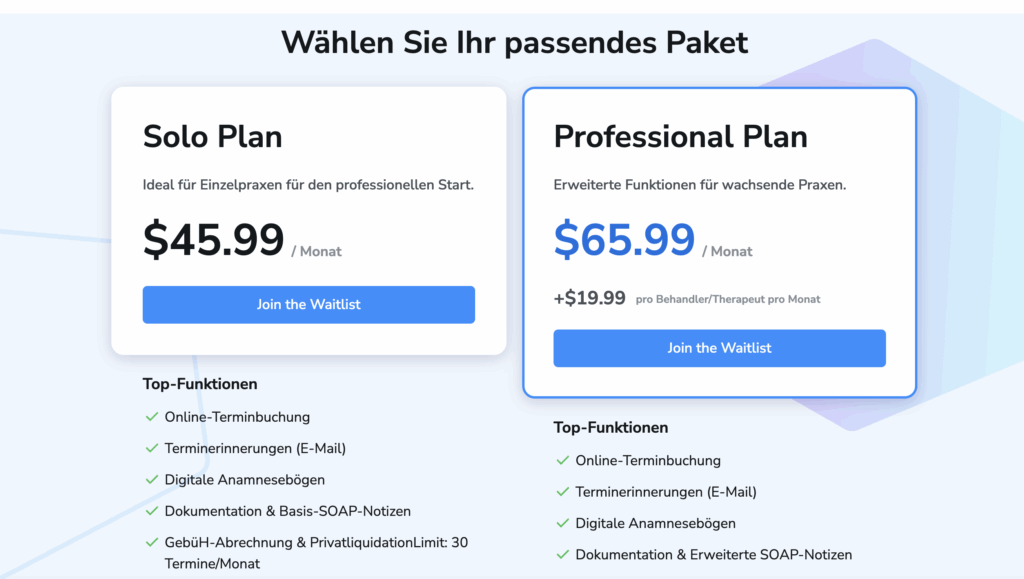Click Join the Waitlist for the Professional Plan
Screen dimensions: 1024x579
(x=719, y=348)
